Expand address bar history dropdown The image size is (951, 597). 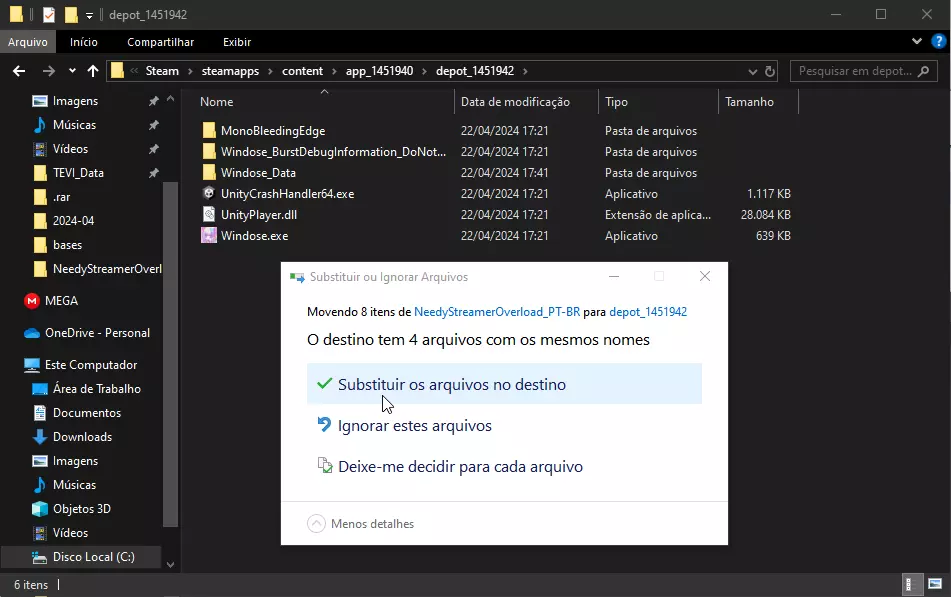(753, 72)
